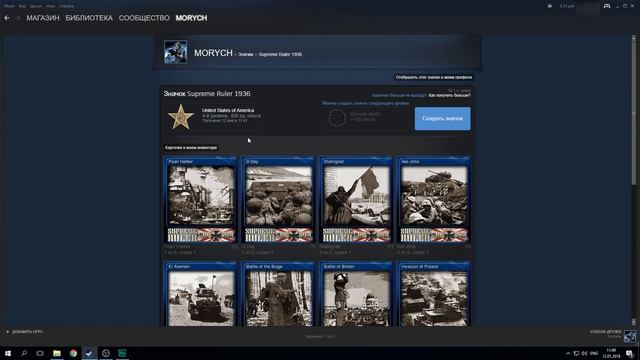This screenshot has height=360, width=640.
Task: Click the round icon right of Steam on the taskbar
Action: click(x=106, y=353)
